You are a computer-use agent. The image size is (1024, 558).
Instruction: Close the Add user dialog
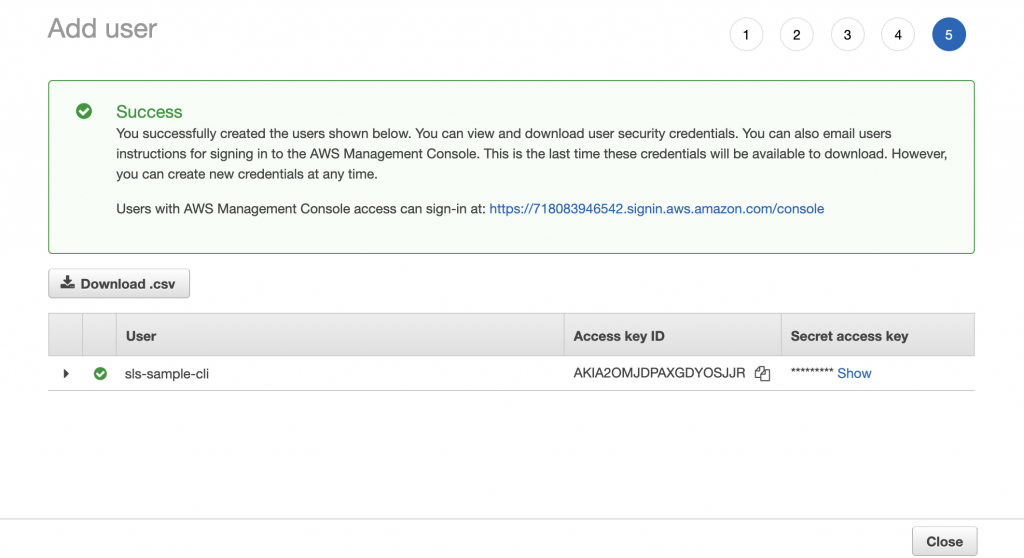[944, 541]
